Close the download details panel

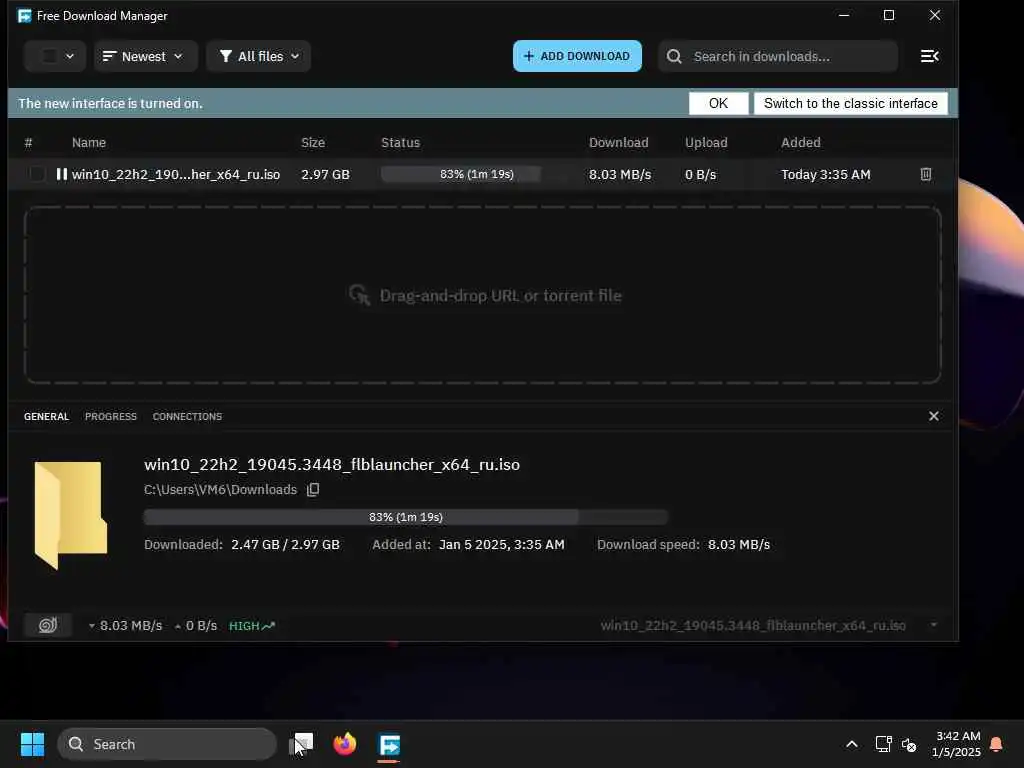tap(934, 416)
